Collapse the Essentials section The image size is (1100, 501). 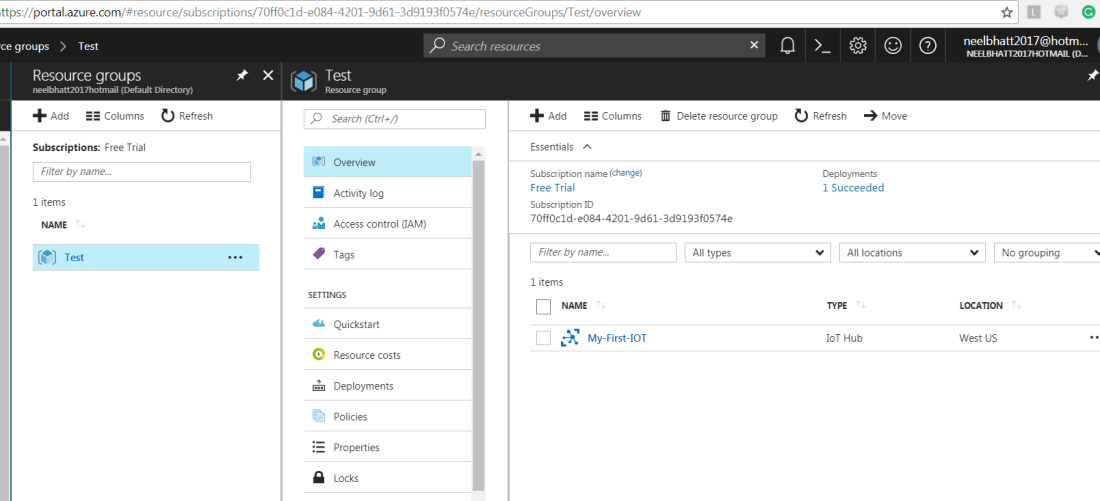pos(587,147)
